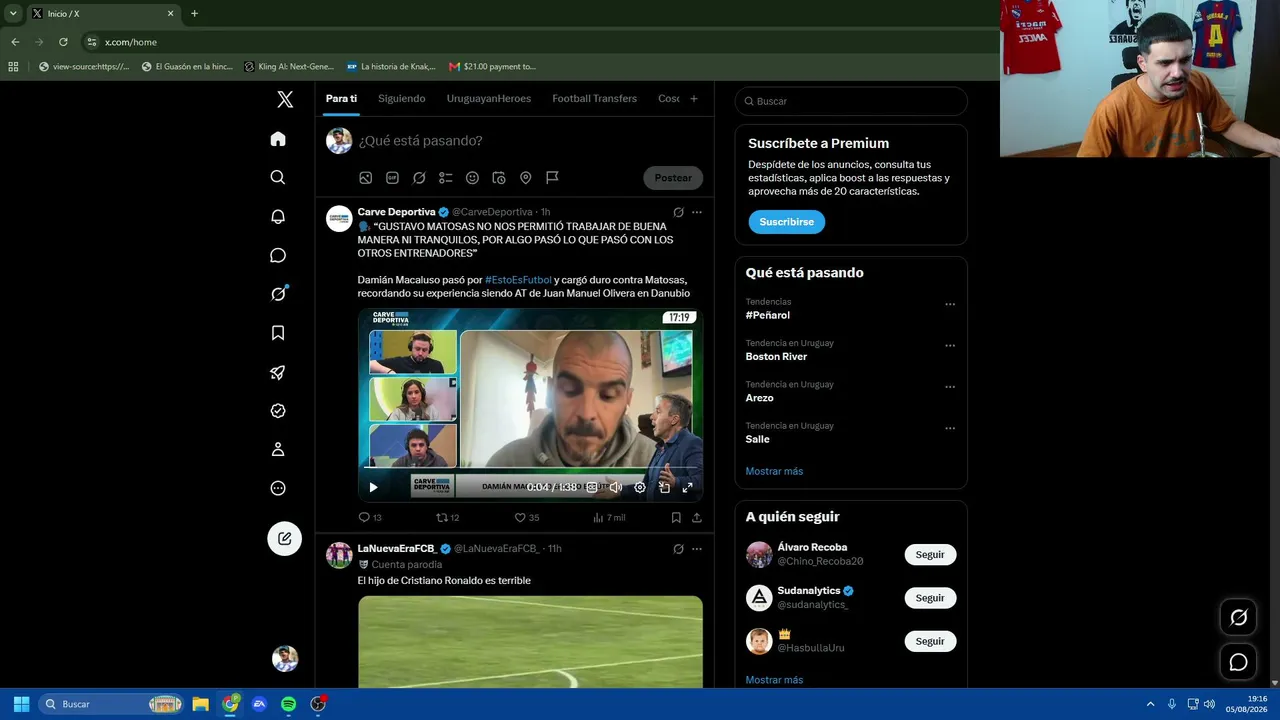Open the floating Grok button
1280x720 pixels.
[x=1238, y=618]
